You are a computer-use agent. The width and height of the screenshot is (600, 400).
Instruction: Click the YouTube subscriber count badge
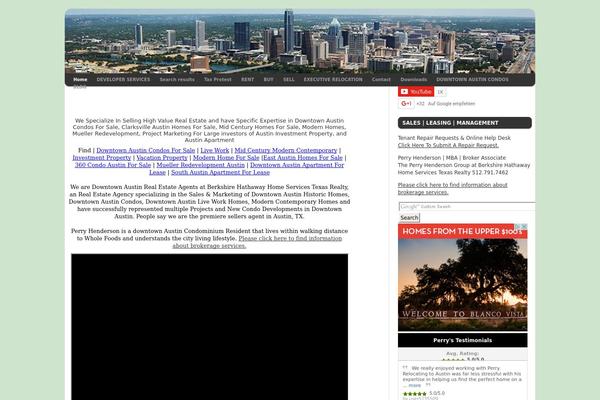(440, 92)
